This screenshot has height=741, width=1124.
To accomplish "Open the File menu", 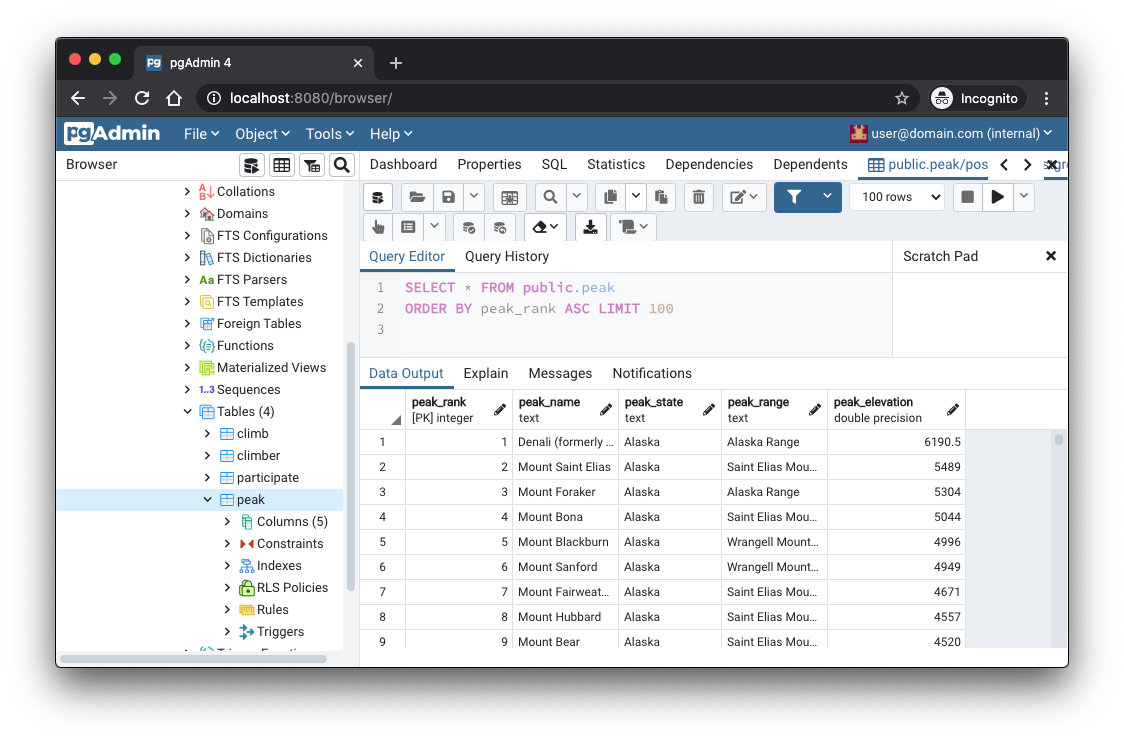I will [x=201, y=134].
